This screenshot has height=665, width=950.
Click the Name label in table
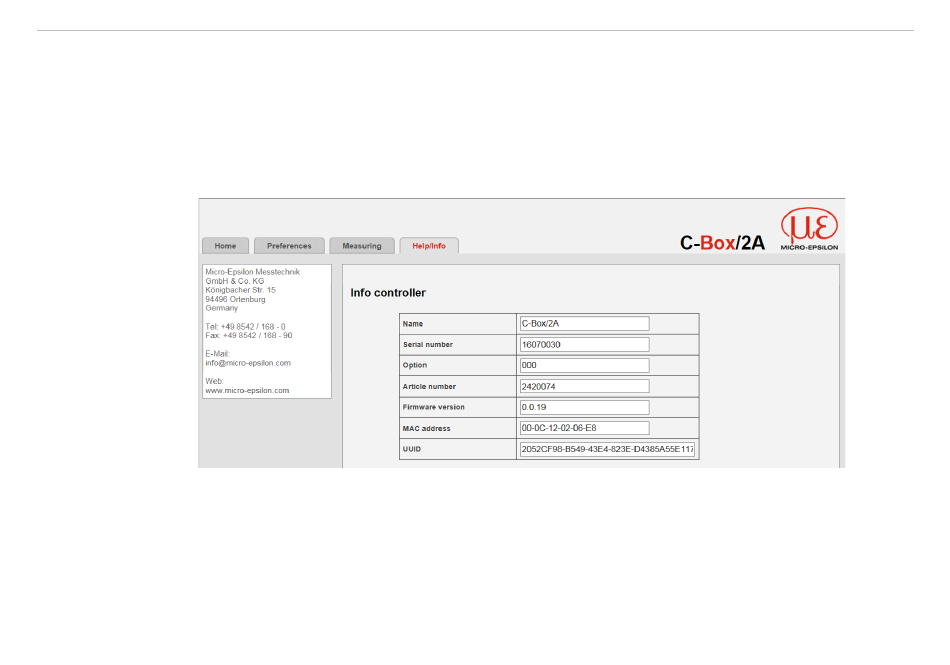(413, 324)
